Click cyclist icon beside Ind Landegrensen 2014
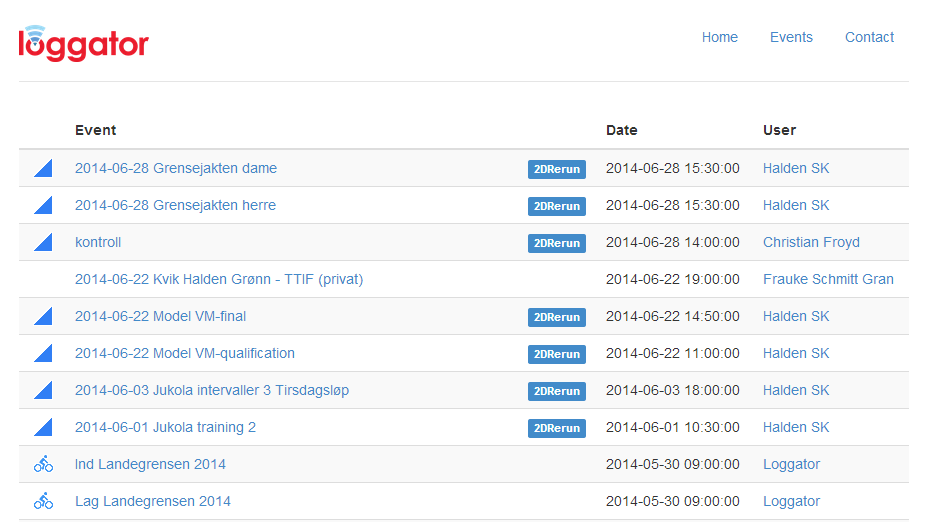This screenshot has width=927, height=522. [43, 464]
